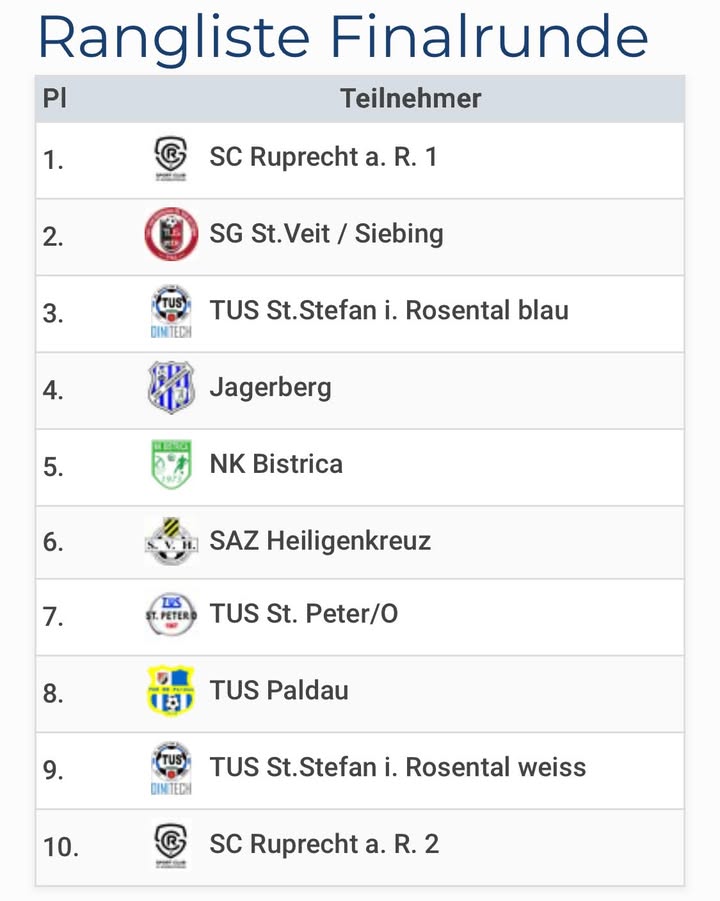Click the TUS St.Stefan blau team logo

click(170, 311)
